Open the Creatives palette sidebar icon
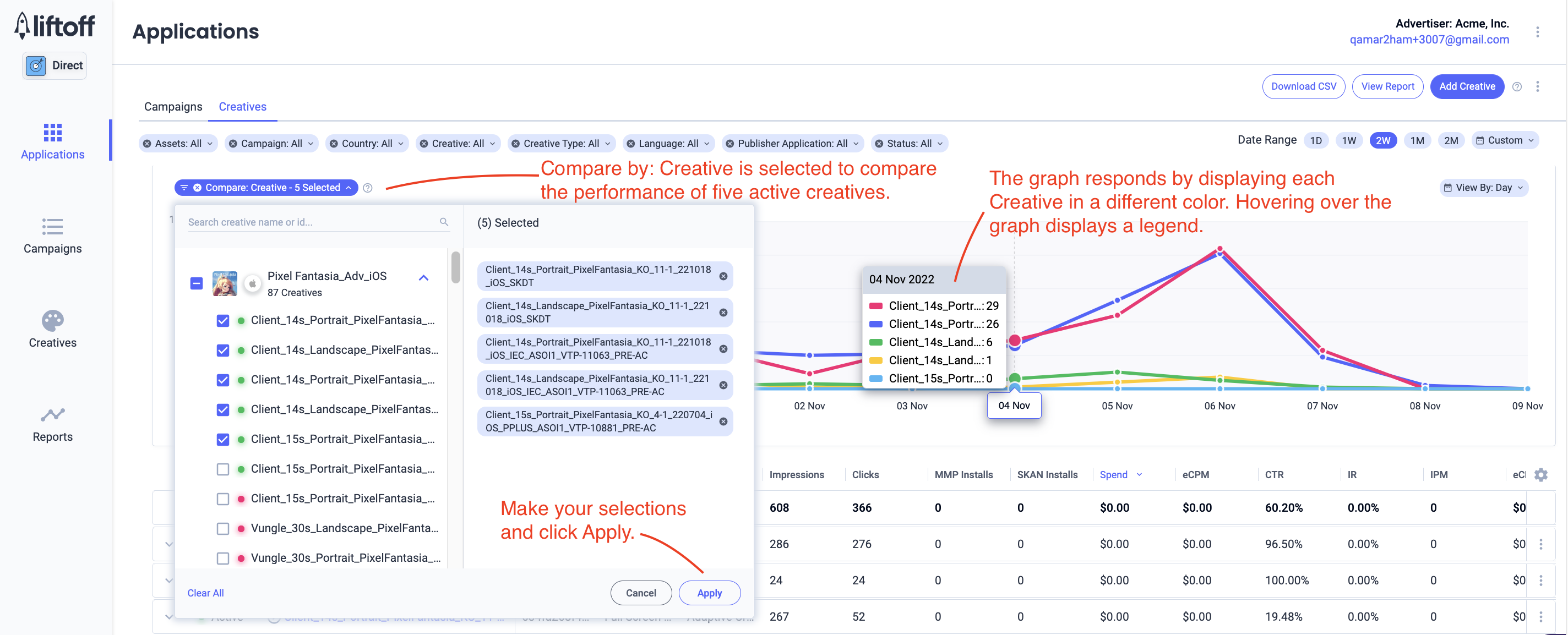 [52, 320]
